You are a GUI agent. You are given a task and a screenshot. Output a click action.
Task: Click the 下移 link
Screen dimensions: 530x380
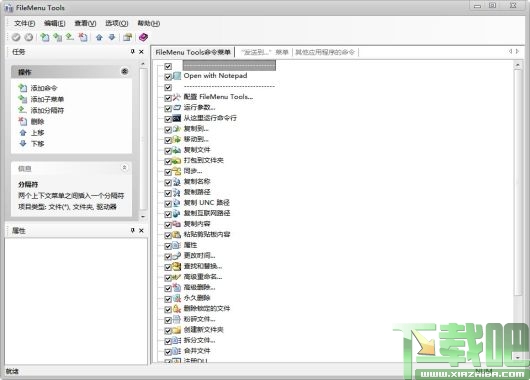coord(38,144)
